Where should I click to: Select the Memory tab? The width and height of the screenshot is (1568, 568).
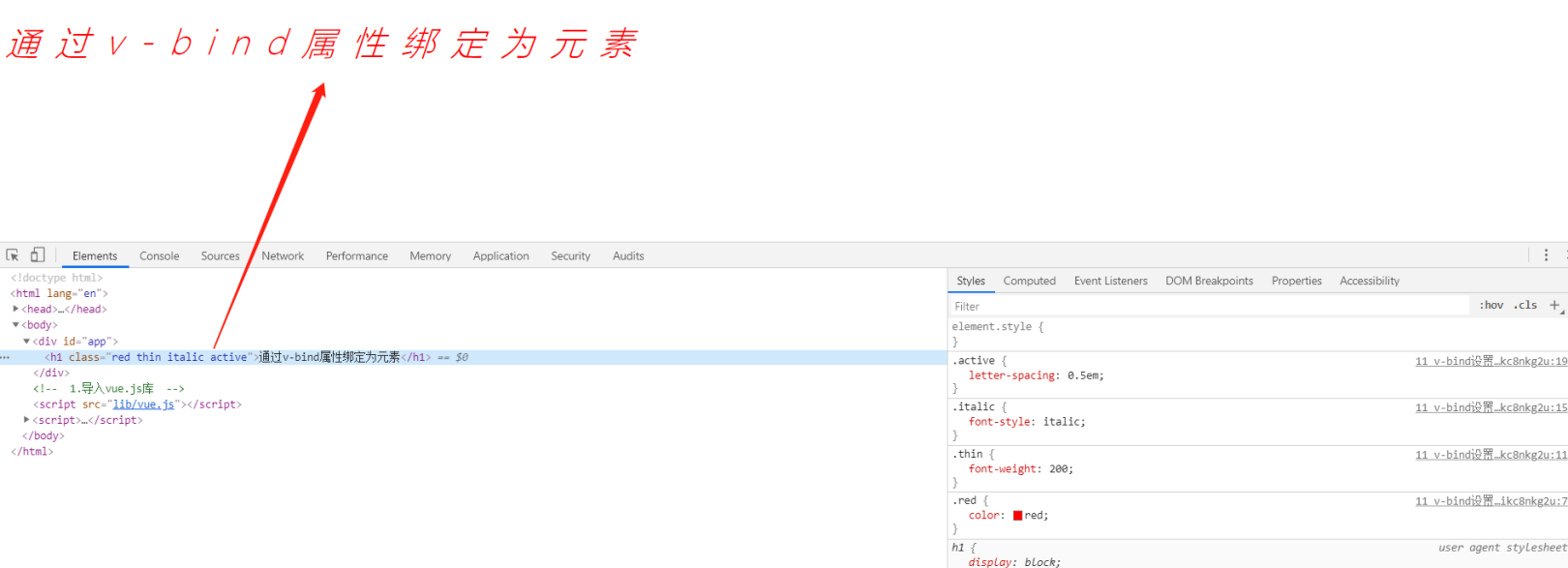[x=431, y=256]
